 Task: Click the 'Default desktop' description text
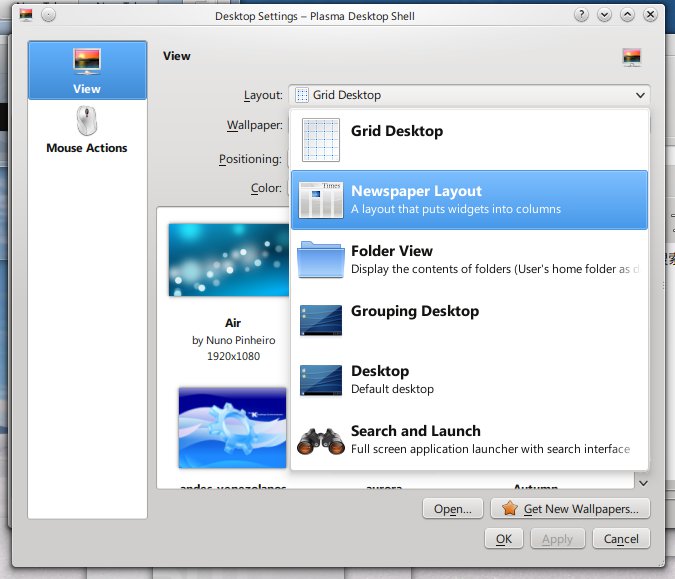393,389
